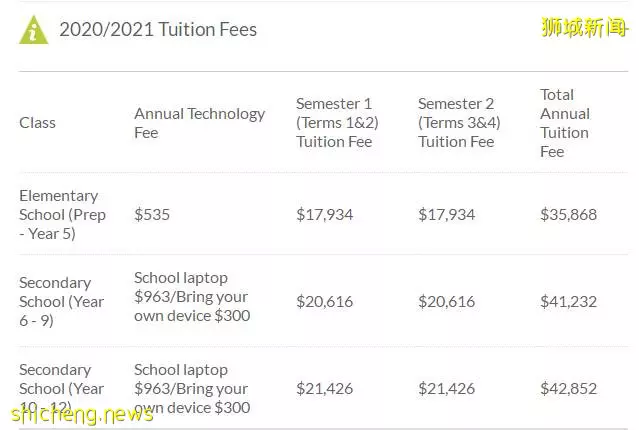The height and width of the screenshot is (430, 639).
Task: Click the Semester 1 $21,426 amount
Action: [x=324, y=388]
